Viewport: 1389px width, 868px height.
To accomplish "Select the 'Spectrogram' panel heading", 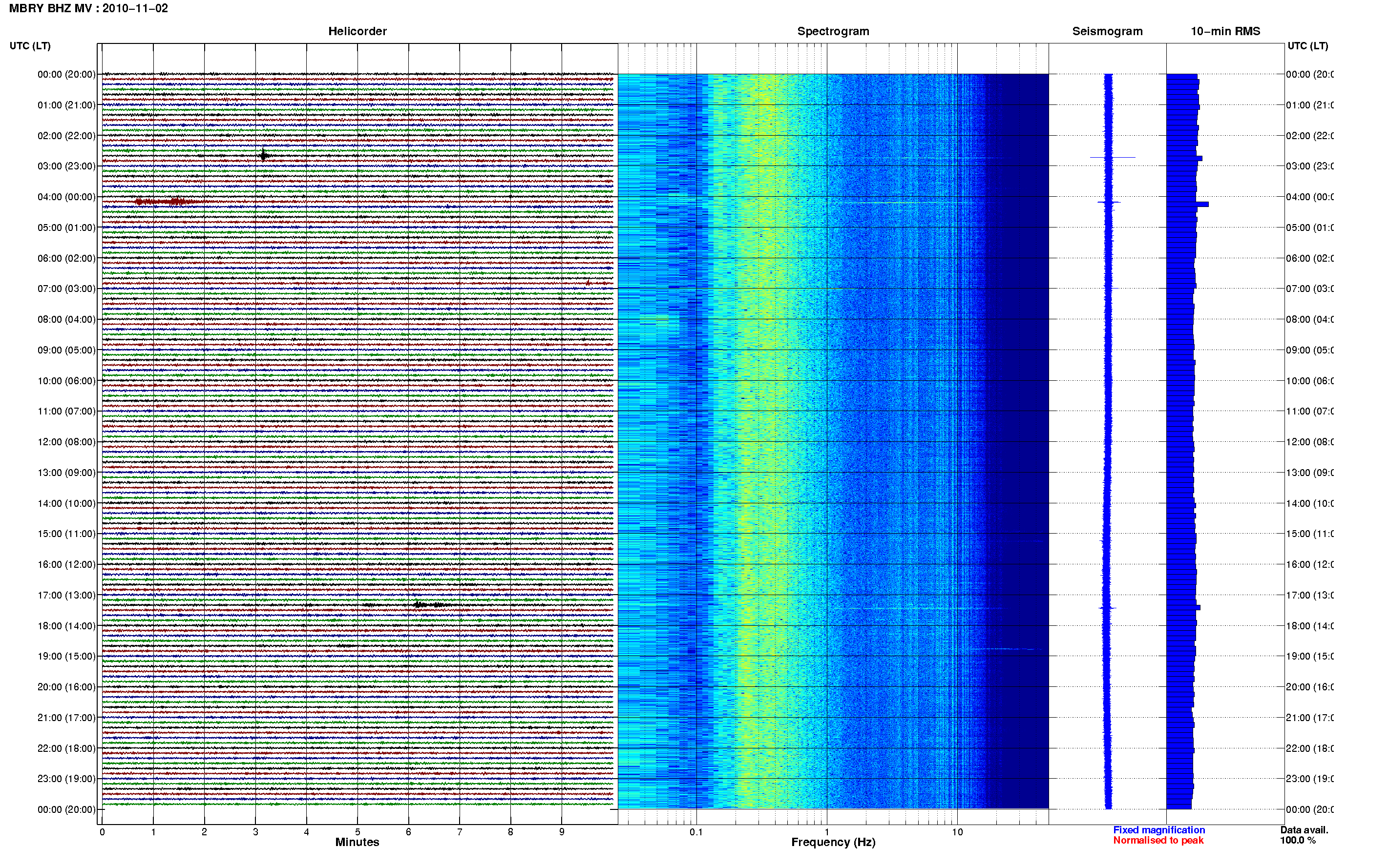I will [833, 32].
